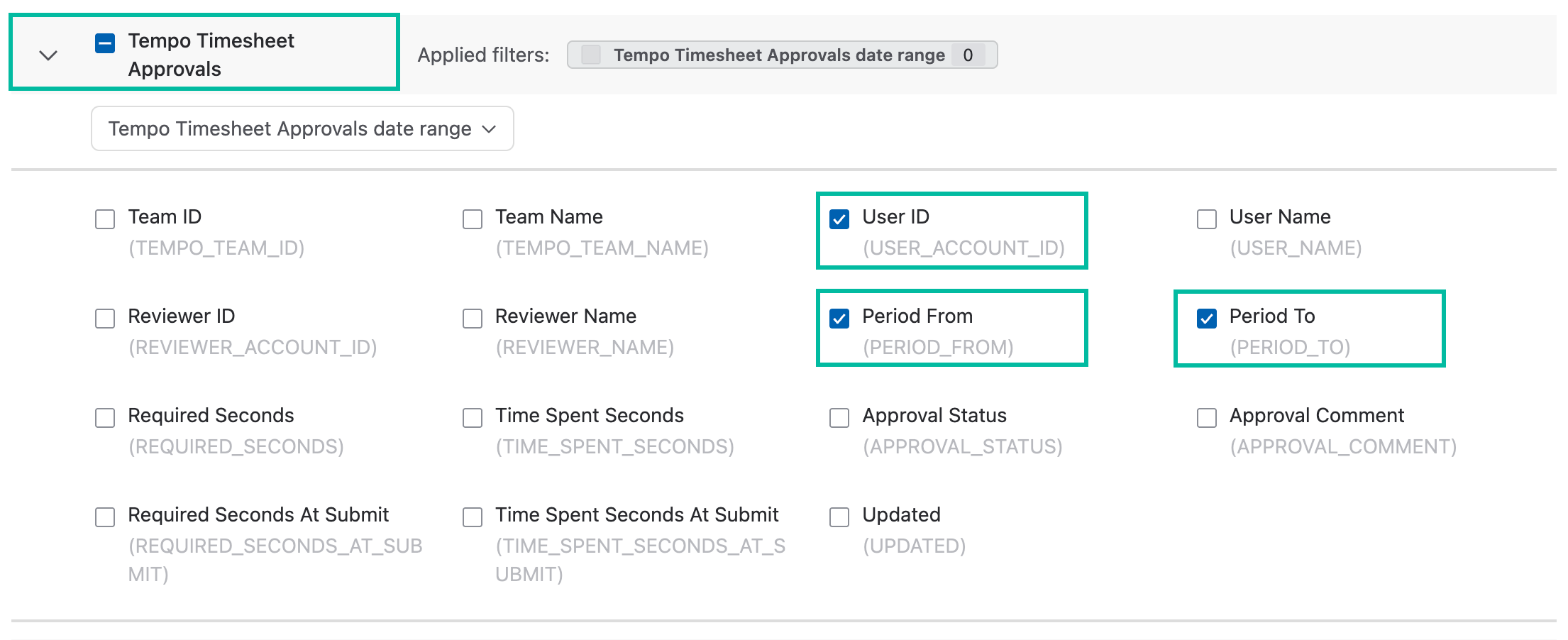Viewport: 1568px width, 640px height.
Task: Uncheck the Period From checkbox
Action: click(839, 319)
